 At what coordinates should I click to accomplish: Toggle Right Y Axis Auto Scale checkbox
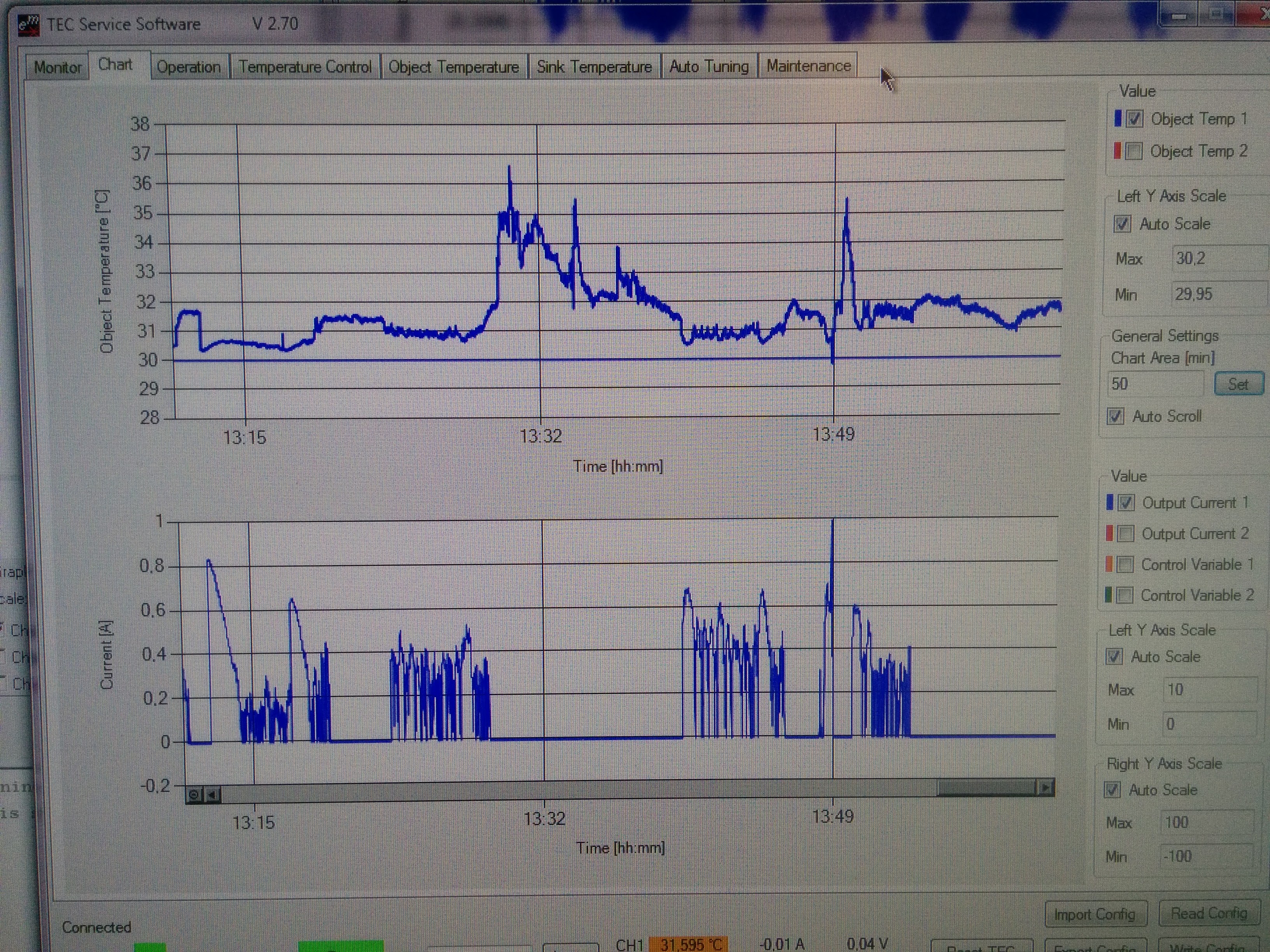(x=1112, y=790)
